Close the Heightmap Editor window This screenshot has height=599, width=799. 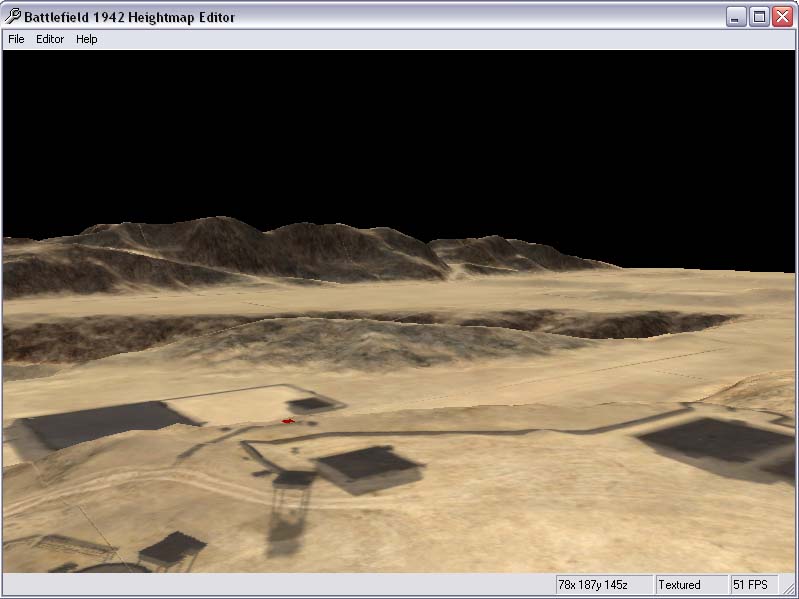(782, 16)
